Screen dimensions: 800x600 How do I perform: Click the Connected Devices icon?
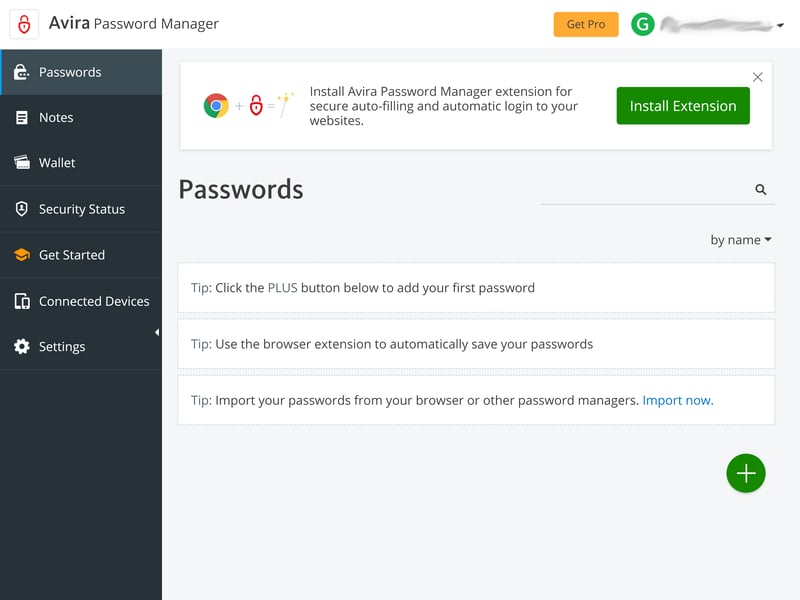[21, 301]
